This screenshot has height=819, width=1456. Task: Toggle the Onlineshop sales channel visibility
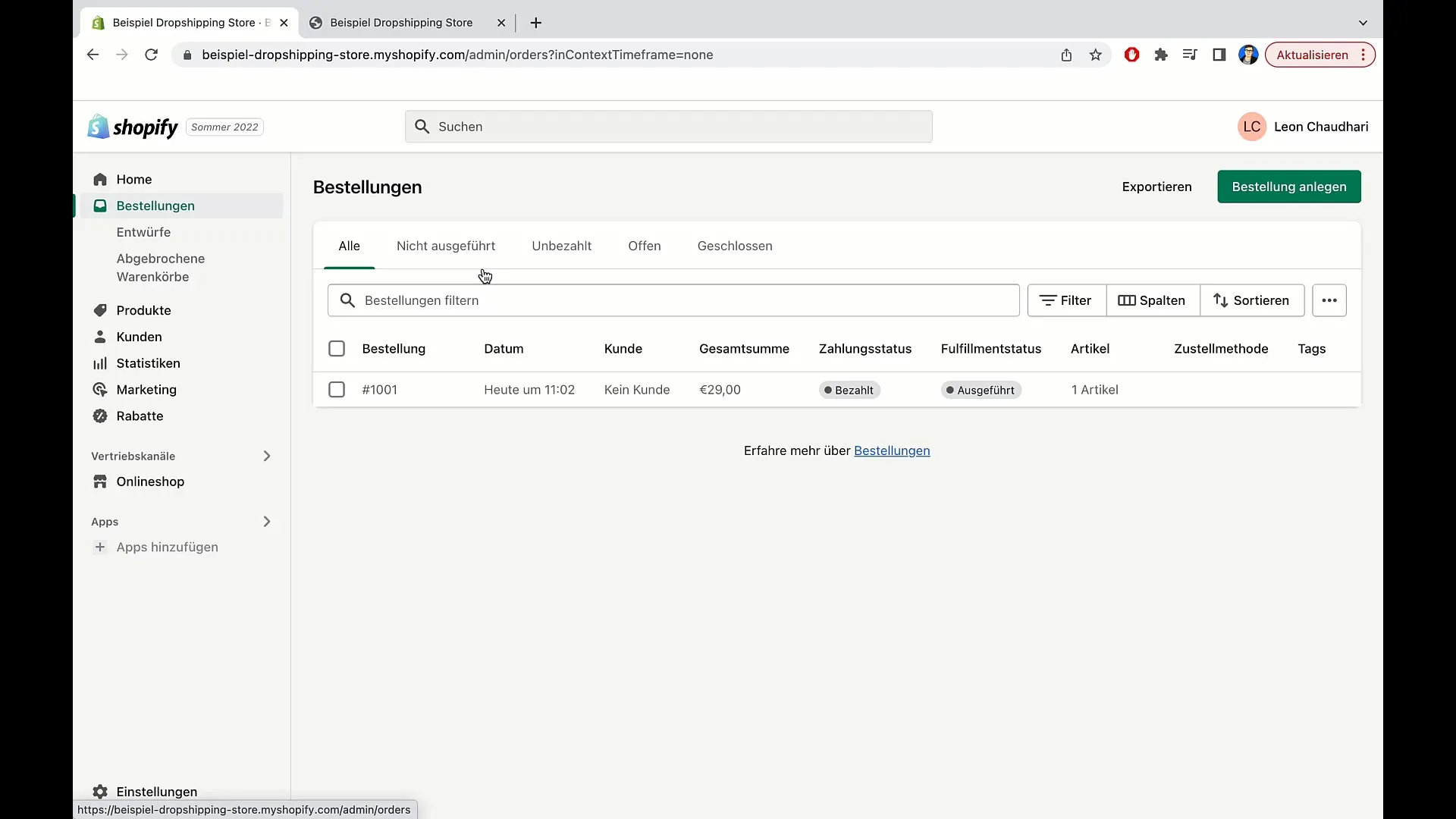[267, 456]
